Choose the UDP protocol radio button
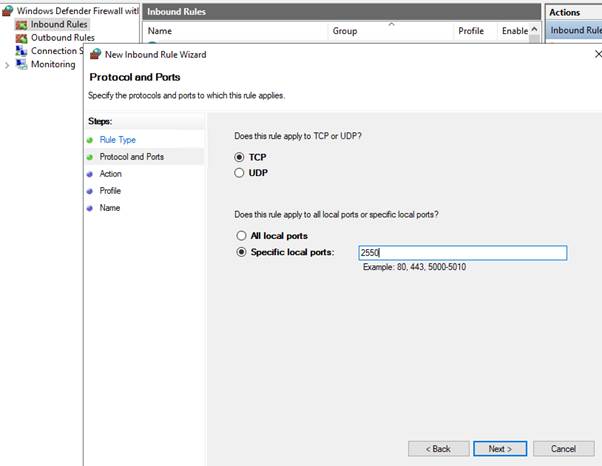The height and width of the screenshot is (466, 602). click(x=239, y=173)
